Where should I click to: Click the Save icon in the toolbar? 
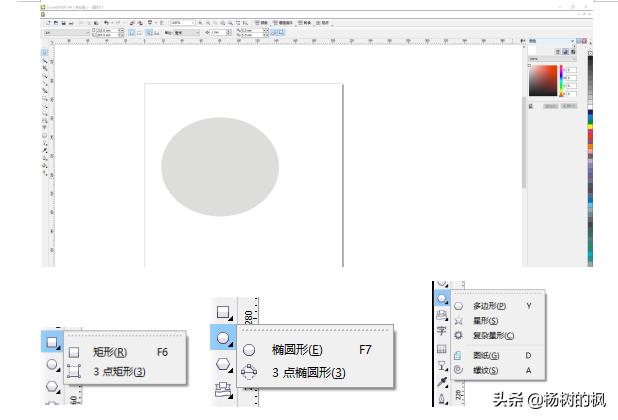pos(63,23)
